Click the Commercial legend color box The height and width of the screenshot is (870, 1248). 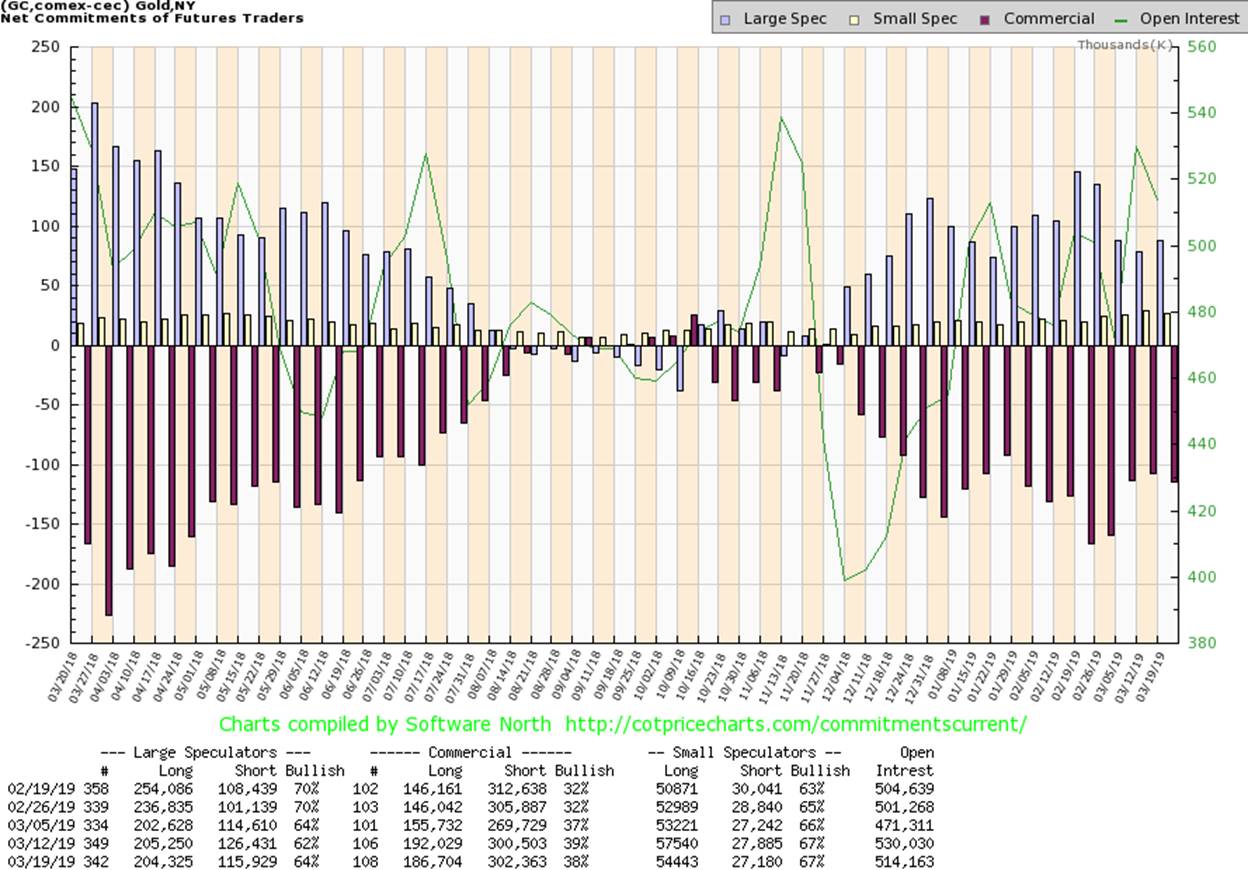pos(987,19)
